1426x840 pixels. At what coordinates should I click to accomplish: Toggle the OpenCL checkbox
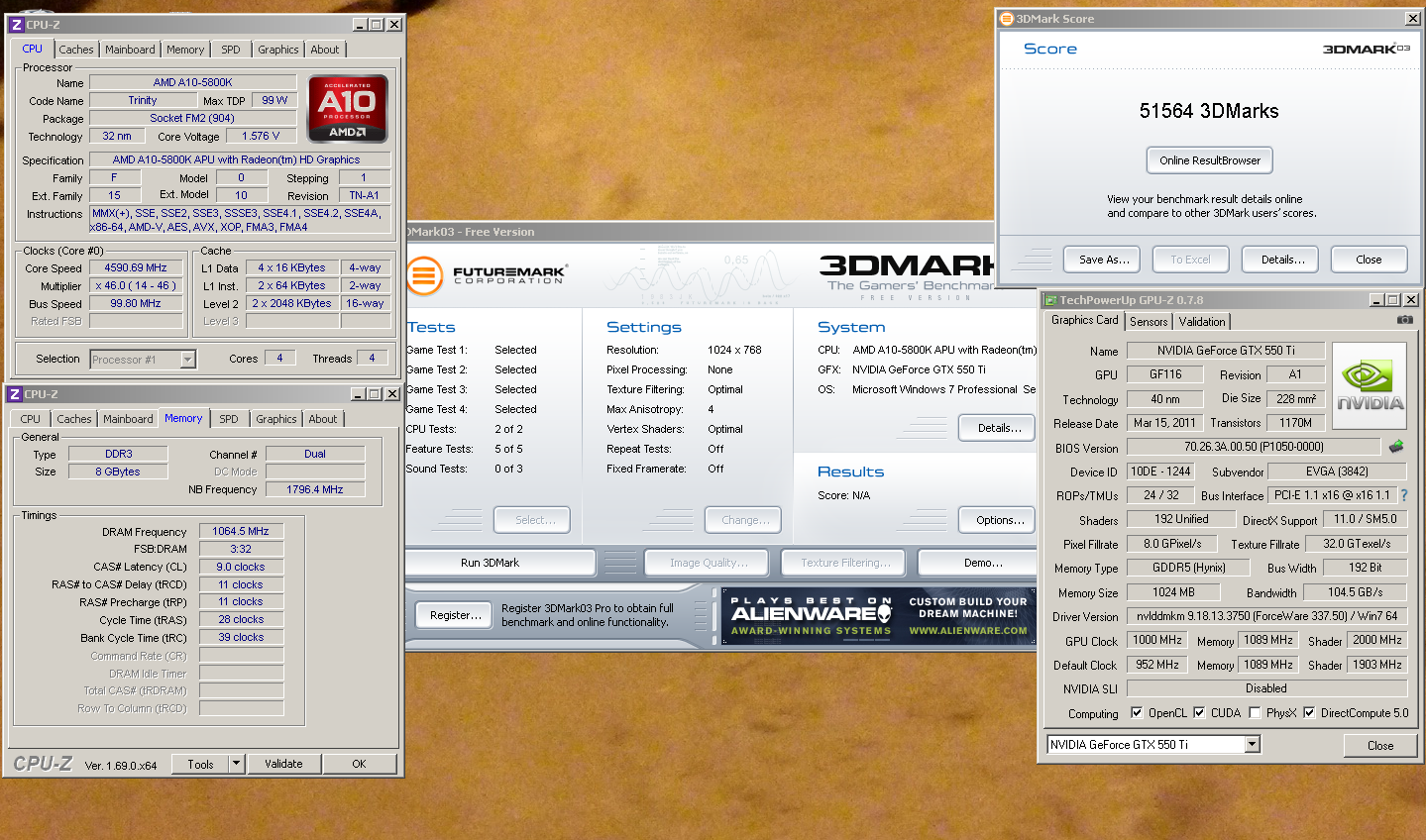[1137, 713]
